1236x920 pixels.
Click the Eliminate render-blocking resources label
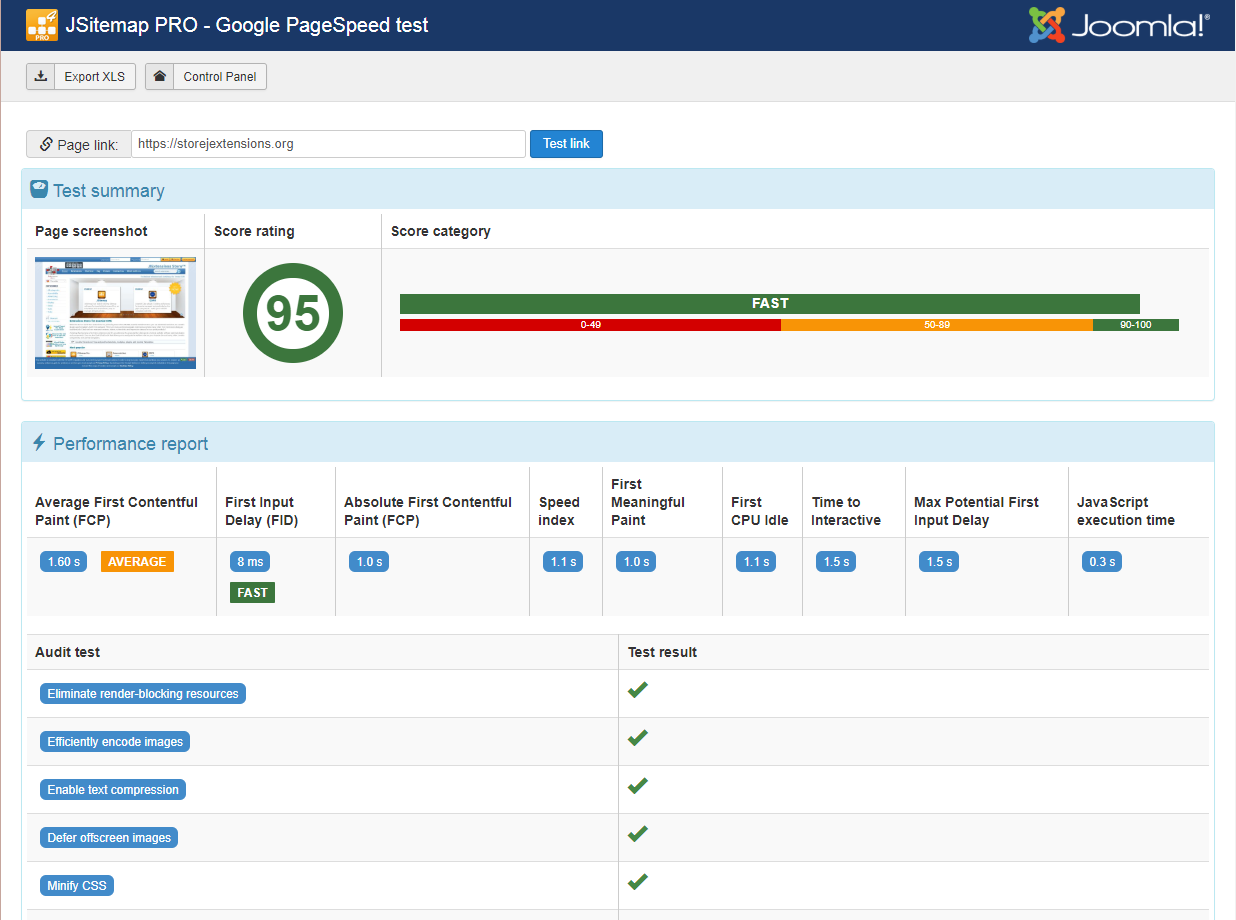(x=143, y=694)
